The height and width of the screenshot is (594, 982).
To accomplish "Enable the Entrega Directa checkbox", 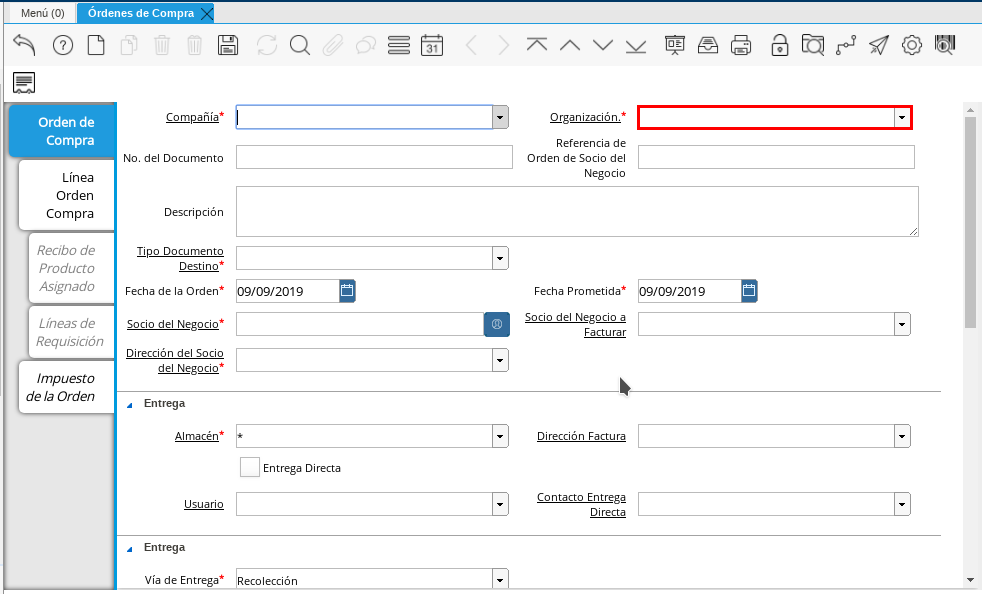I will point(250,467).
